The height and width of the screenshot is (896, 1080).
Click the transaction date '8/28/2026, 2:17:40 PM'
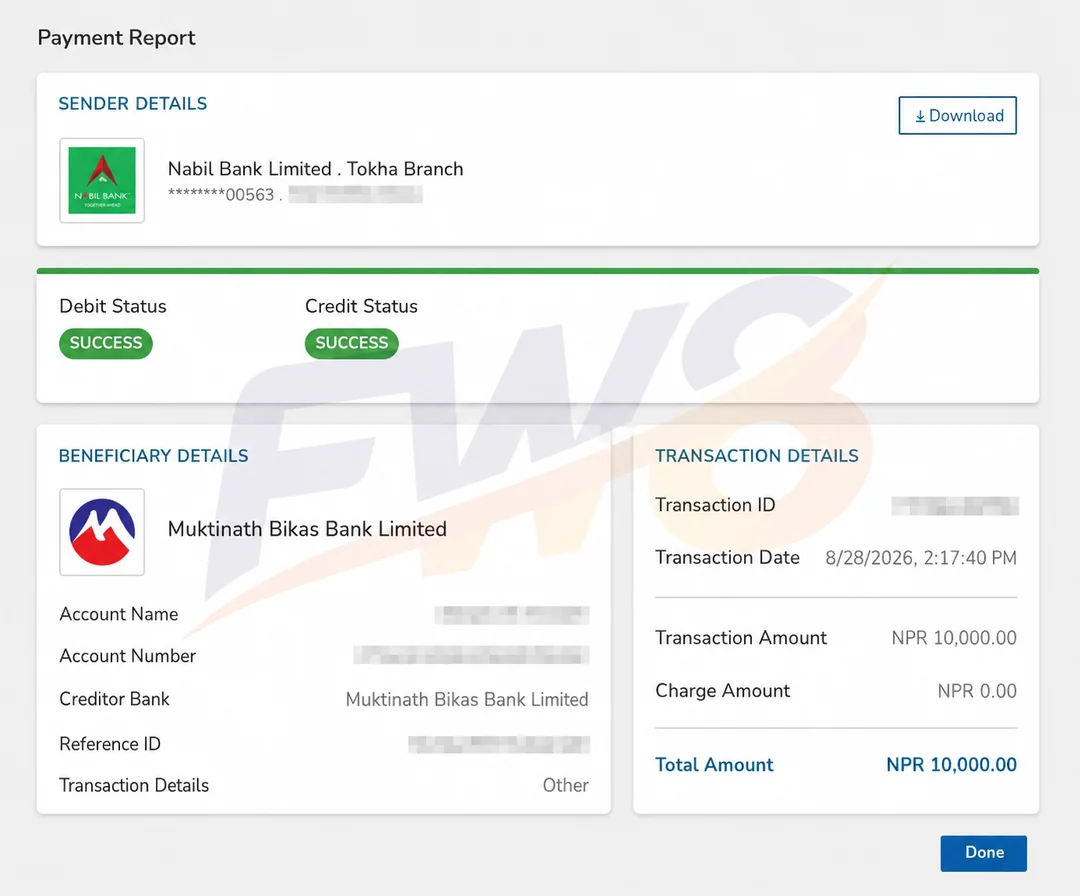pyautogui.click(x=921, y=558)
